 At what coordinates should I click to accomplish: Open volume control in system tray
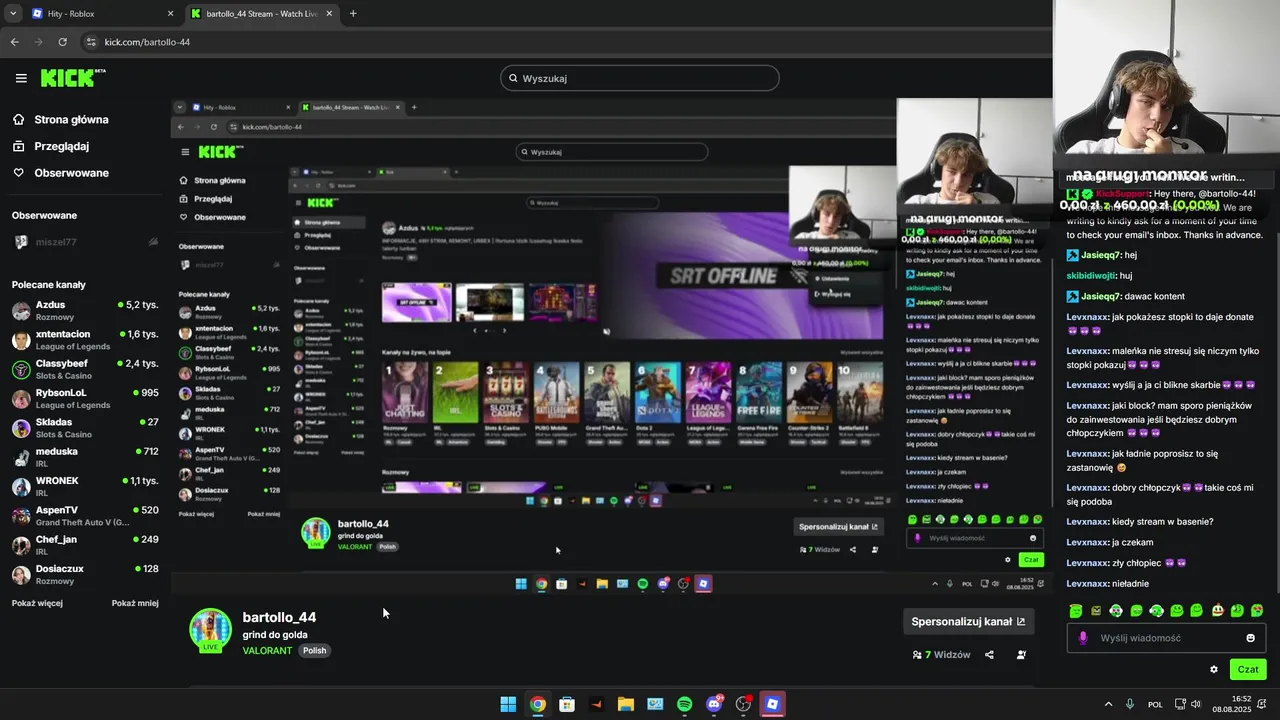pos(1196,704)
